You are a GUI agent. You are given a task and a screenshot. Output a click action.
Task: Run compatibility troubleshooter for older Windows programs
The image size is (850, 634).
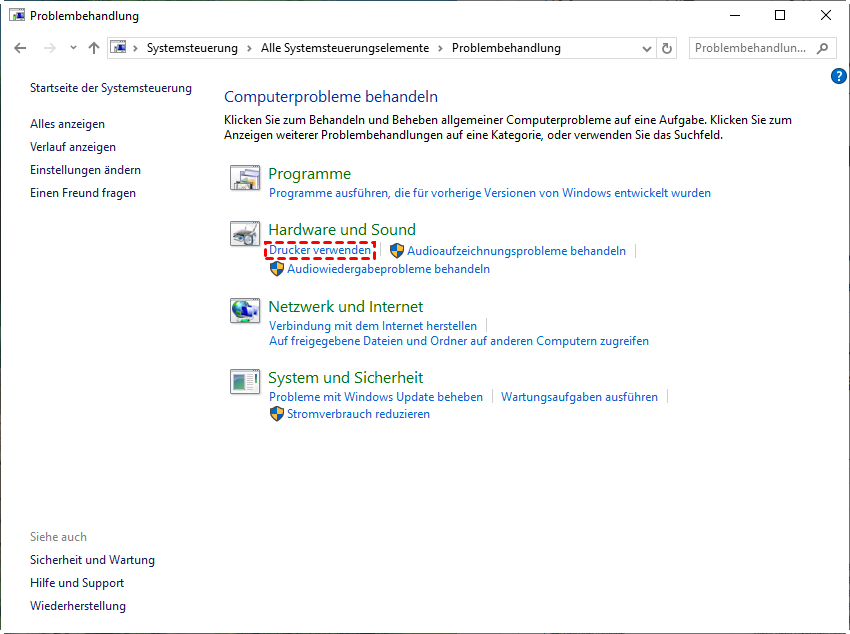(490, 193)
